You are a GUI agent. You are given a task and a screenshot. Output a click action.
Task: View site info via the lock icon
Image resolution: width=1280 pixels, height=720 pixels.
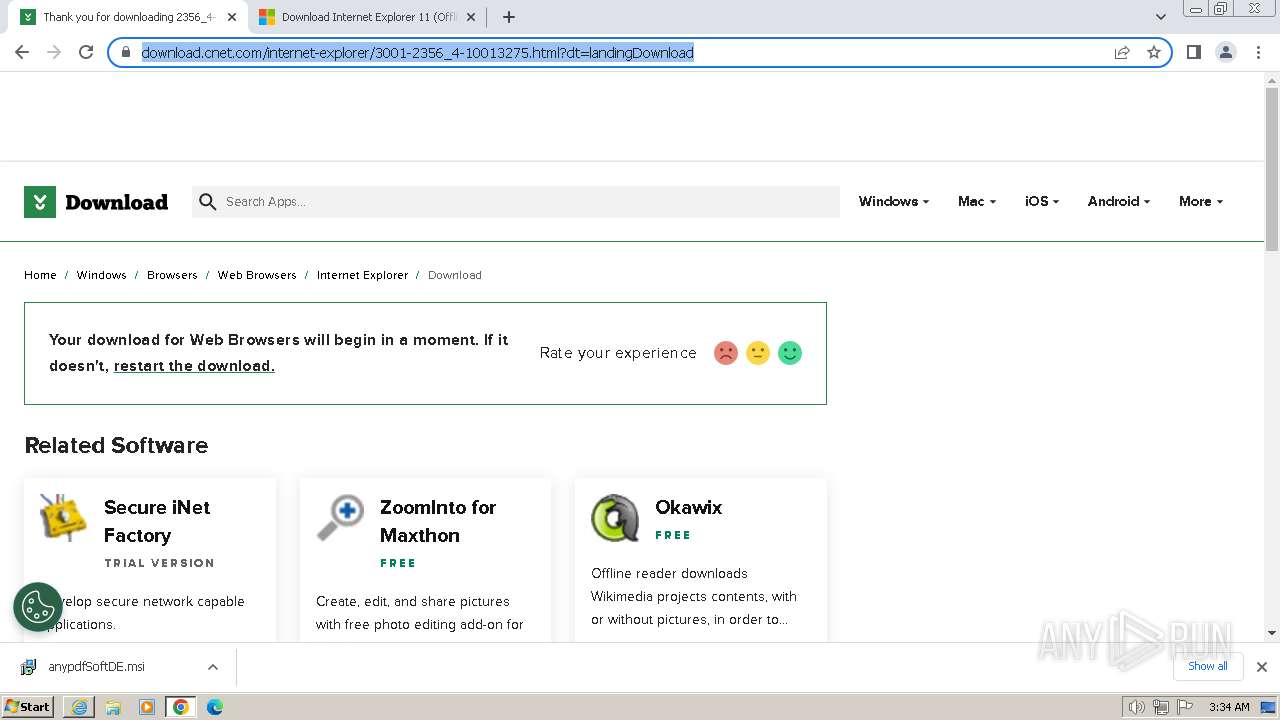coord(126,52)
